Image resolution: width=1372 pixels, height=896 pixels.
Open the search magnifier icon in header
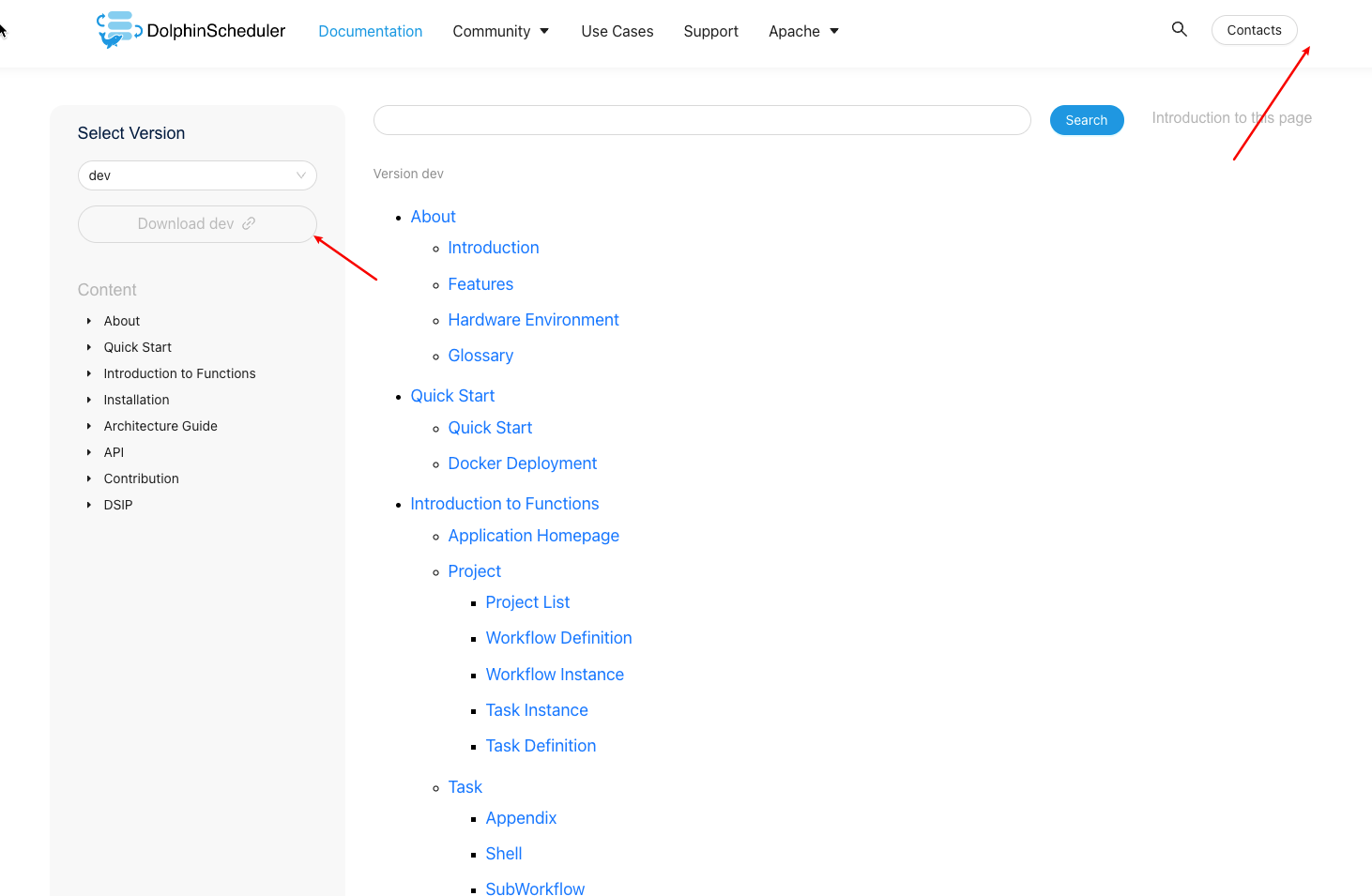[x=1179, y=30]
